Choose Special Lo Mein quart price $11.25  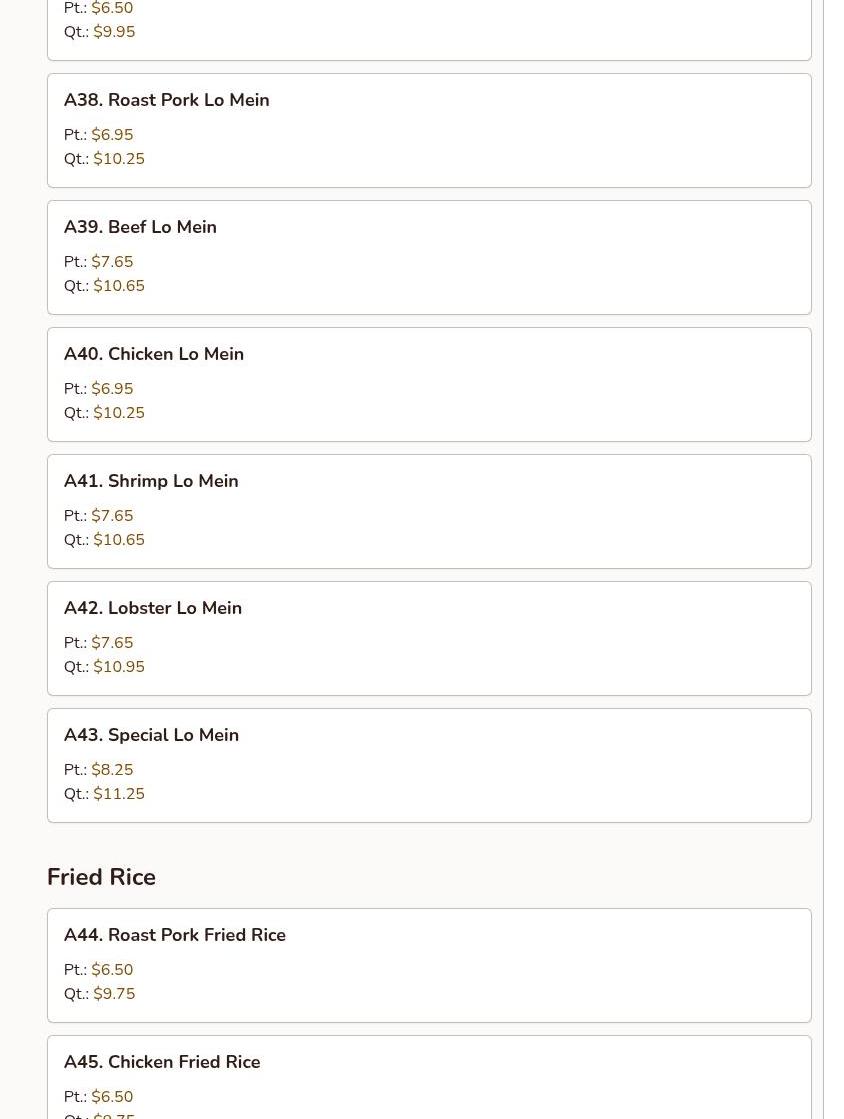tap(119, 794)
